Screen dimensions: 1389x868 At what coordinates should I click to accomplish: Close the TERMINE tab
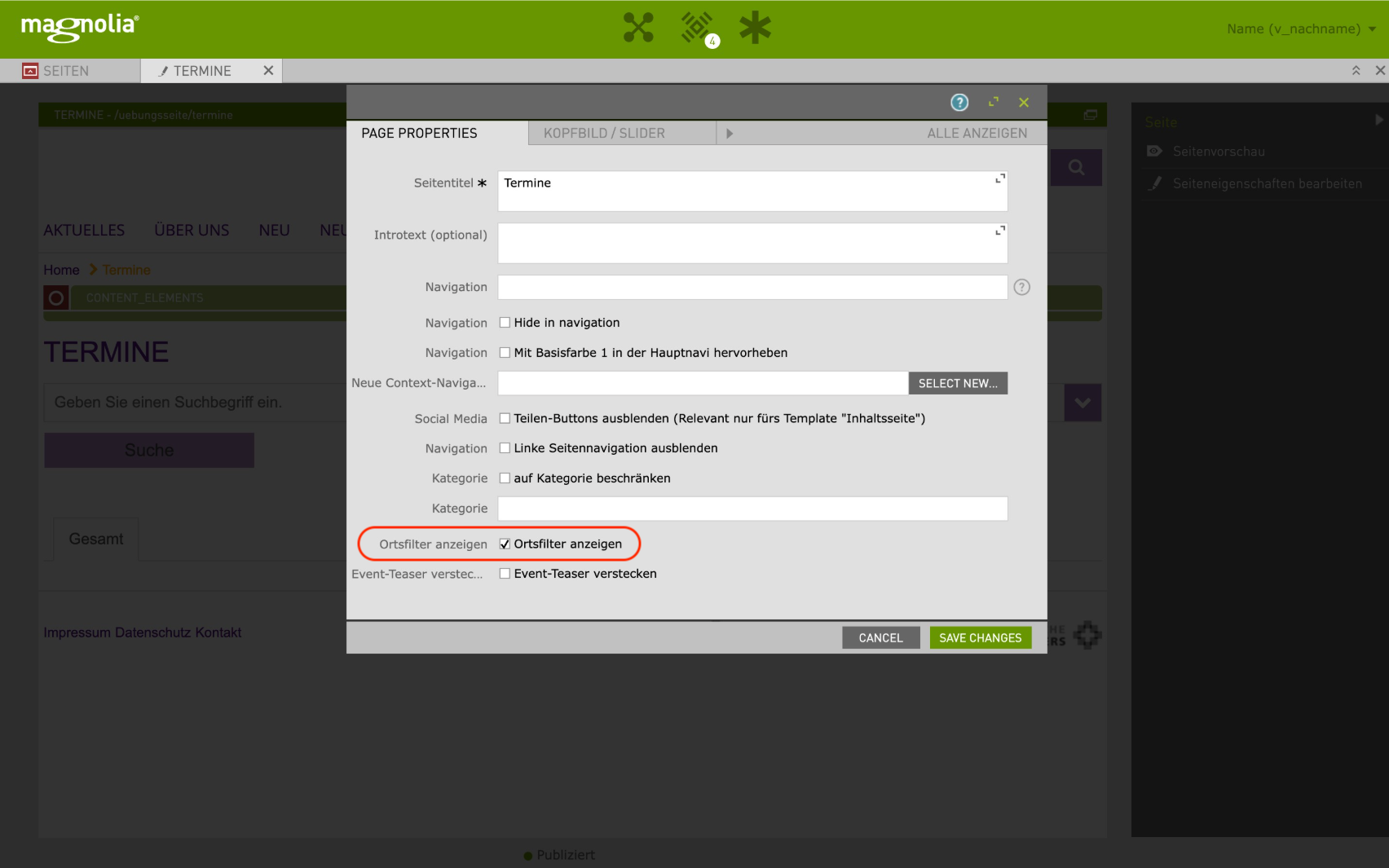point(268,71)
